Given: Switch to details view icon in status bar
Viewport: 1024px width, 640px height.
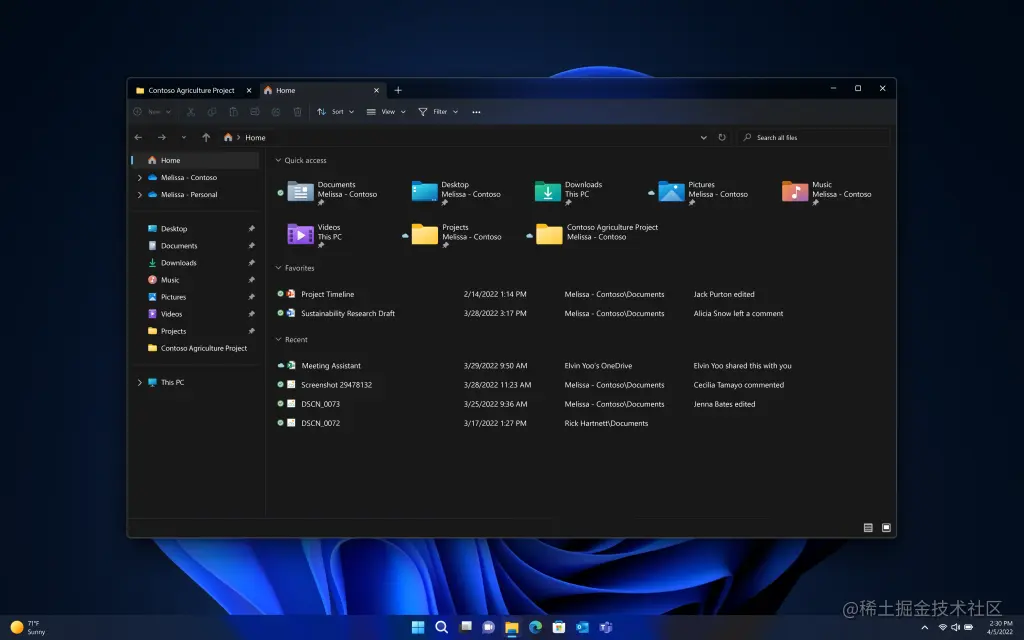Looking at the screenshot, I should pyautogui.click(x=868, y=528).
